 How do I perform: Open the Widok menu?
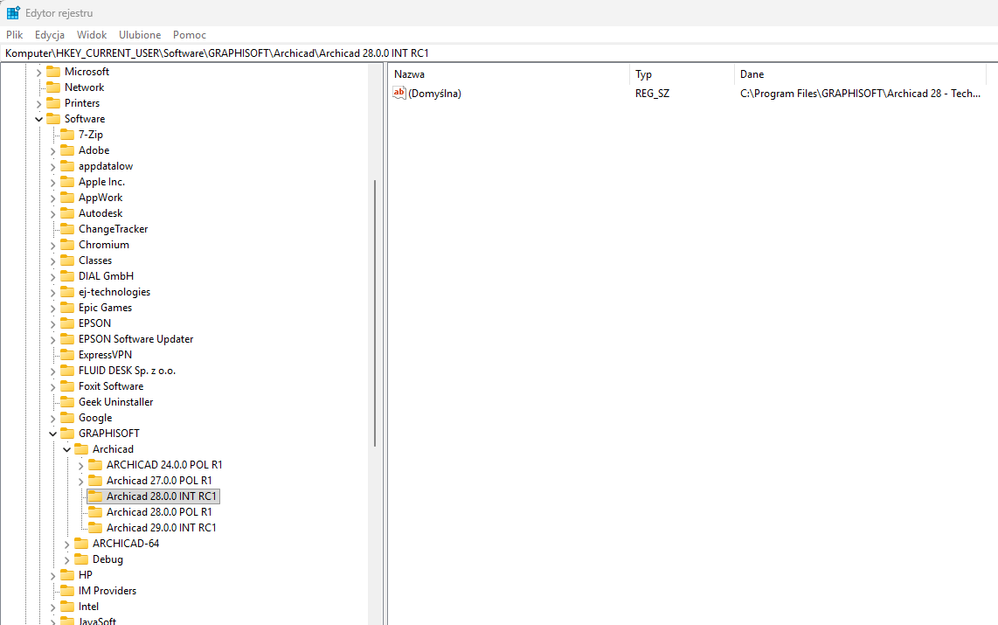(x=92, y=35)
